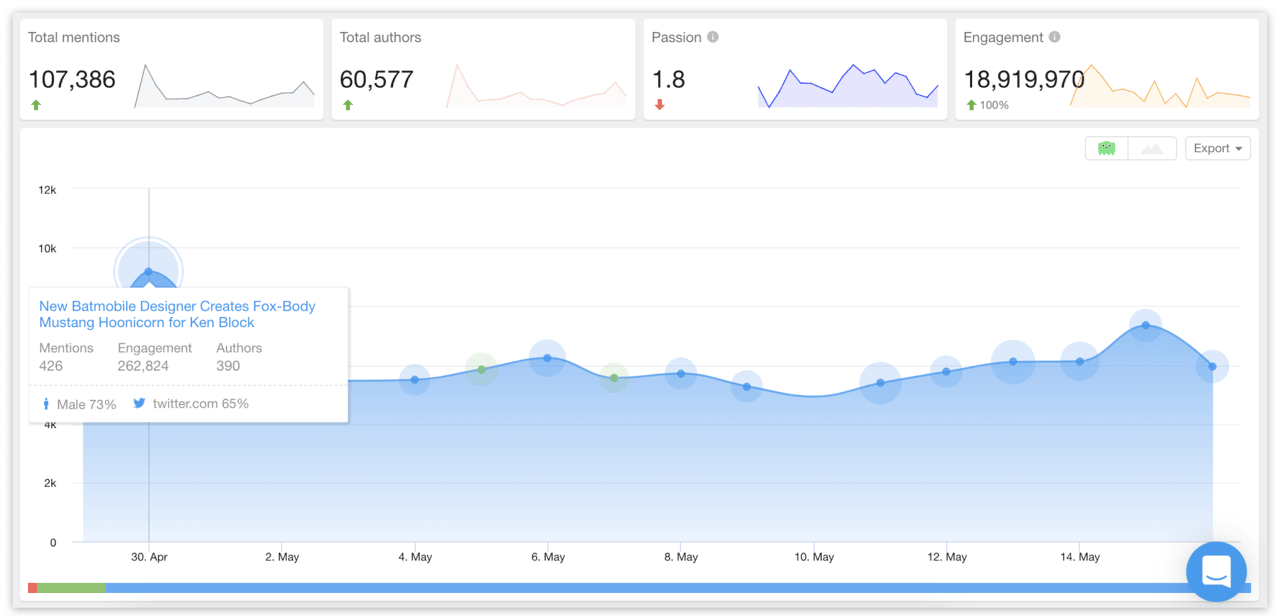The image size is (1280, 616).
Task: Click the male gender icon in tooltip
Action: pos(46,404)
